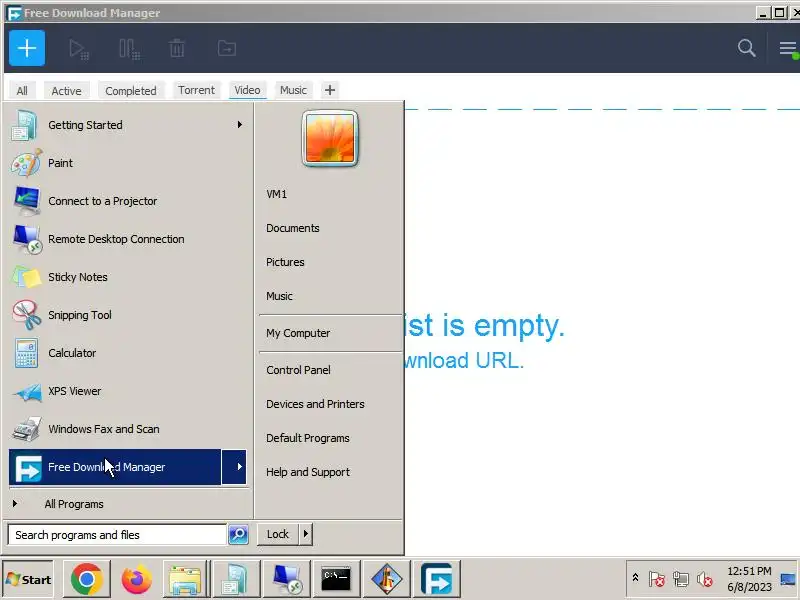Viewport: 800px width, 600px height.
Task: Launch Remote Desktop Connection
Action: (x=128, y=239)
